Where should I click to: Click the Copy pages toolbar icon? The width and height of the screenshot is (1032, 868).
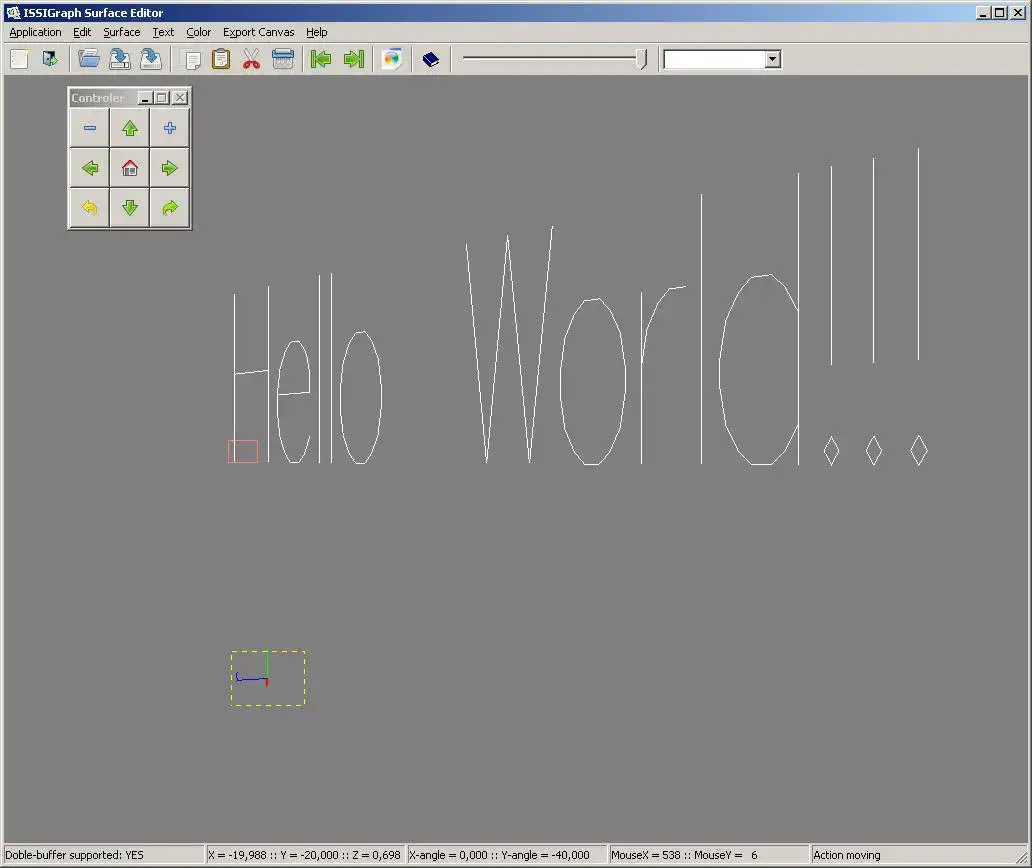192,60
